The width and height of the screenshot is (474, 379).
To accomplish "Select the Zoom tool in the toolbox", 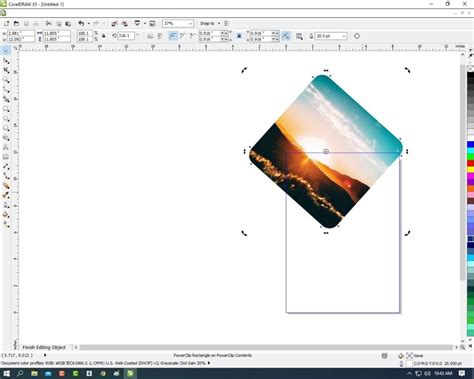I will pyautogui.click(x=6, y=80).
